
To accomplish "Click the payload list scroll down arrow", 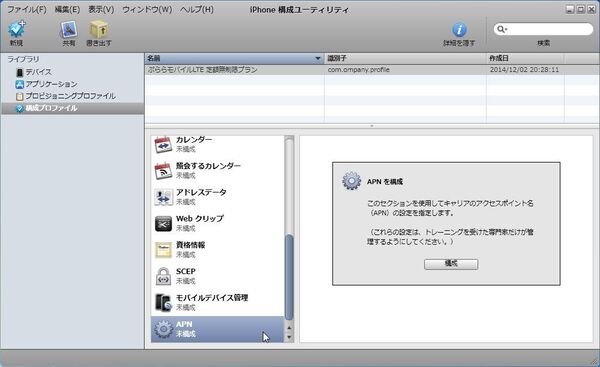I will coord(289,337).
